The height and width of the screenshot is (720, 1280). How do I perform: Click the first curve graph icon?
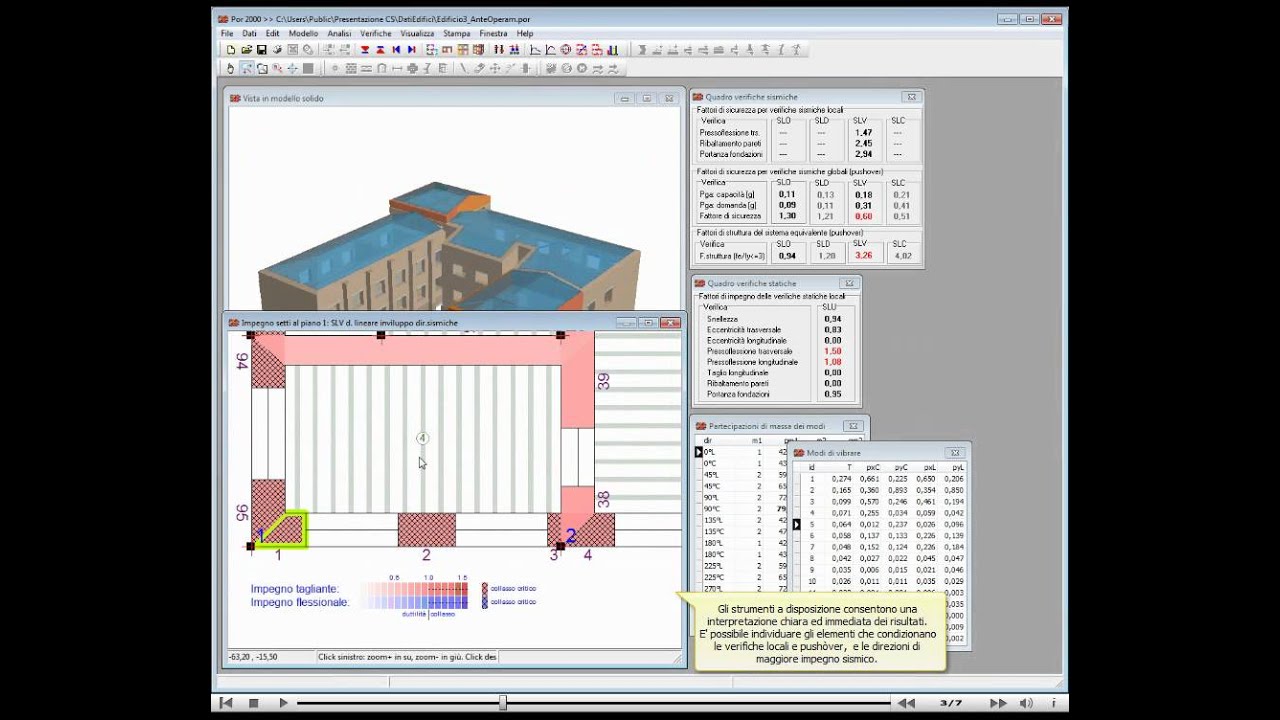tap(535, 50)
